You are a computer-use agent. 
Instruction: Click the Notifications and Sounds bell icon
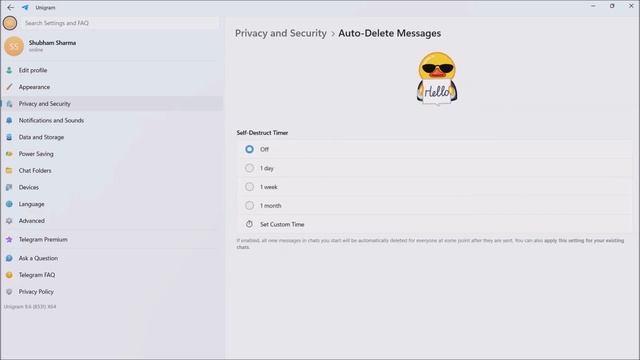point(9,120)
